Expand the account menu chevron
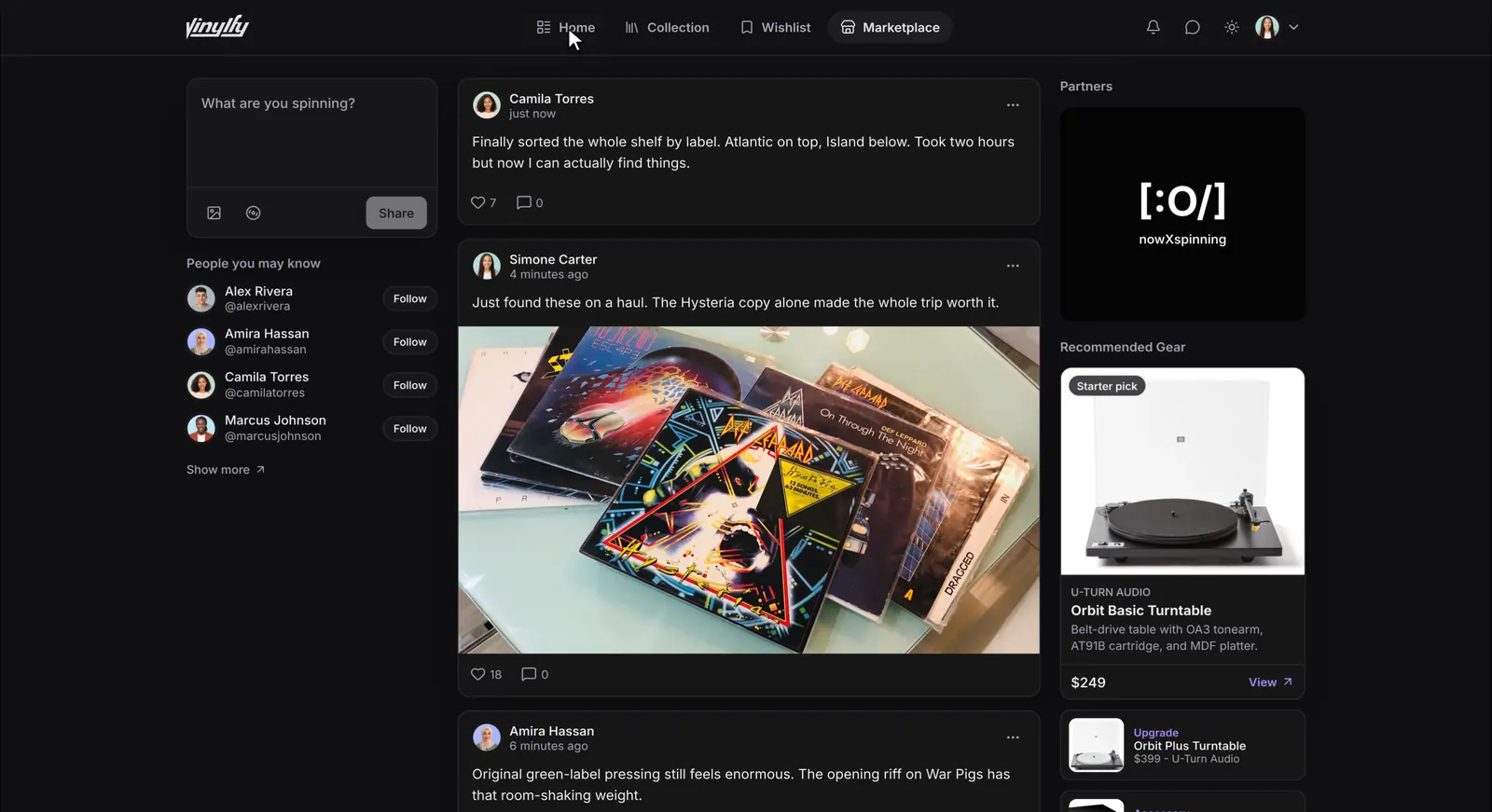This screenshot has height=812, width=1492. (x=1293, y=27)
